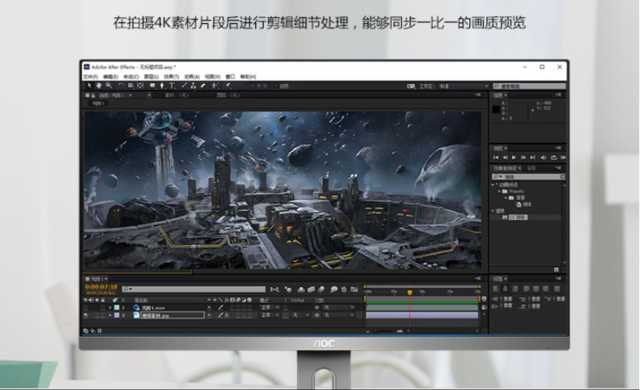Open the 视图(V) menu
Image resolution: width=640 pixels, height=390 pixels.
tap(212, 77)
